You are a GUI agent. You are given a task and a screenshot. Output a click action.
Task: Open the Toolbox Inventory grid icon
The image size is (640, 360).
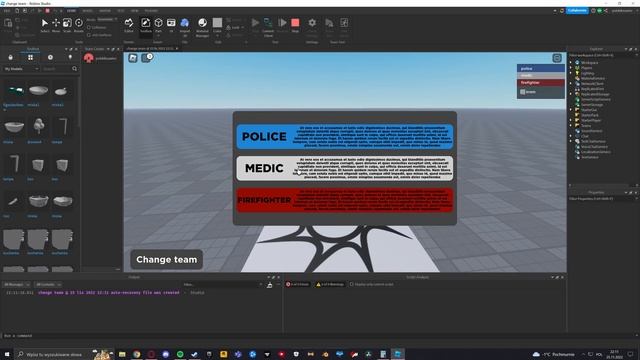tap(31, 58)
